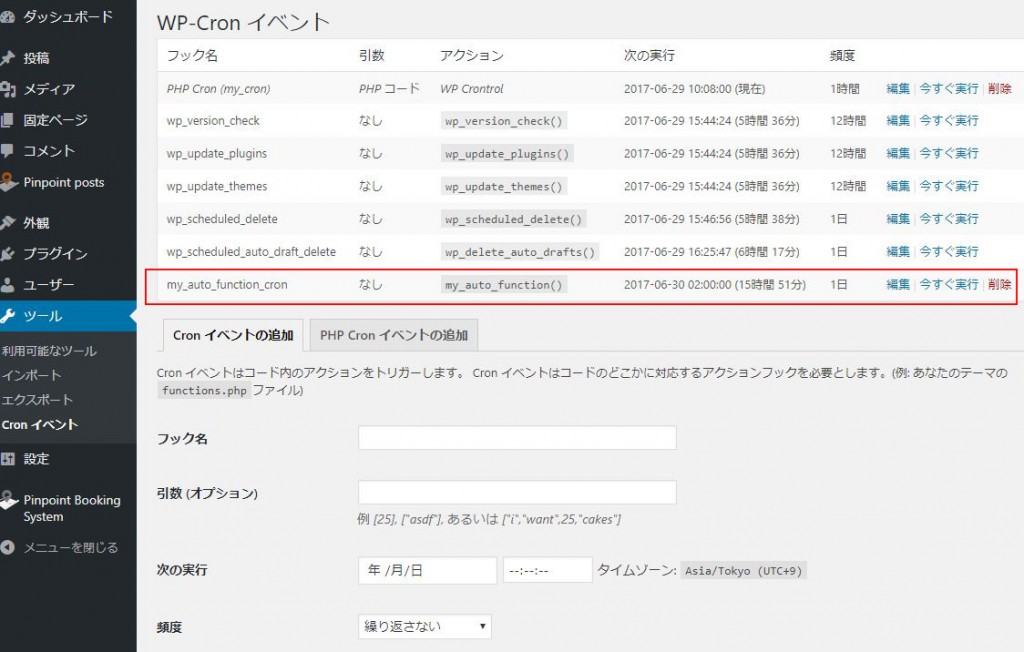1024x652 pixels.
Task: Edit the wp_update_plugins event
Action: (x=898, y=154)
